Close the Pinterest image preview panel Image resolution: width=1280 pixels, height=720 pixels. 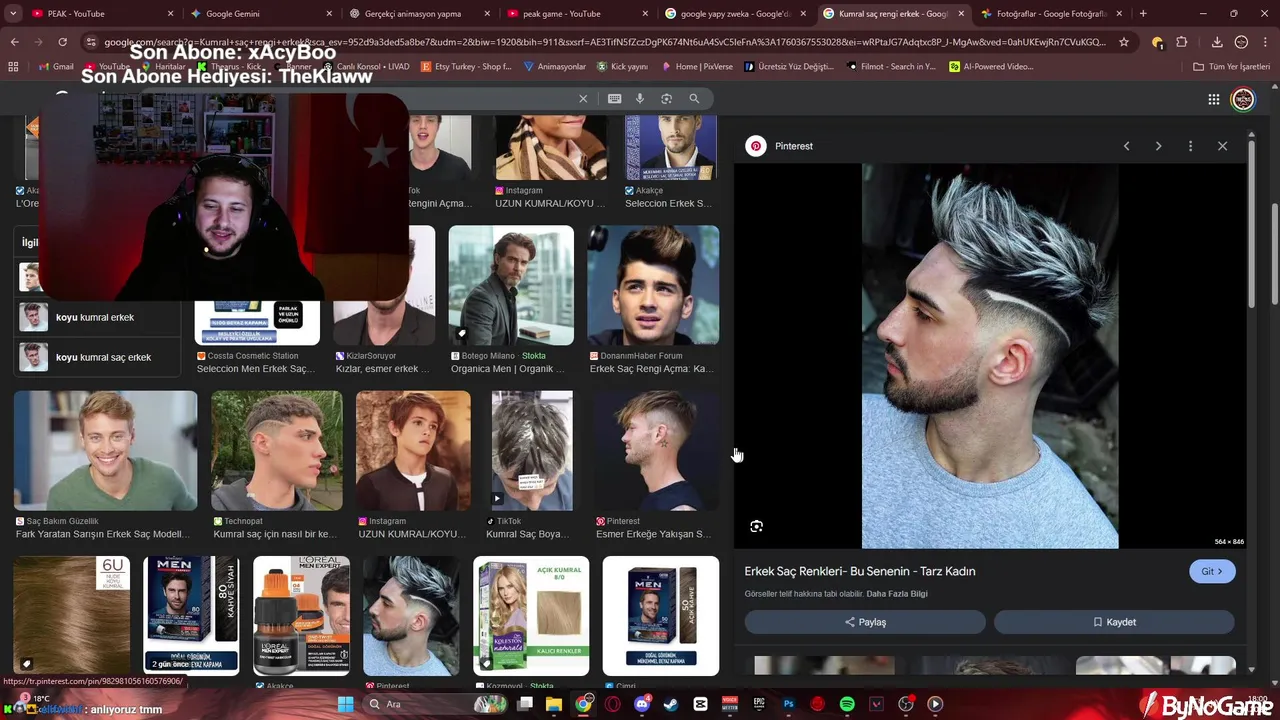(1222, 146)
